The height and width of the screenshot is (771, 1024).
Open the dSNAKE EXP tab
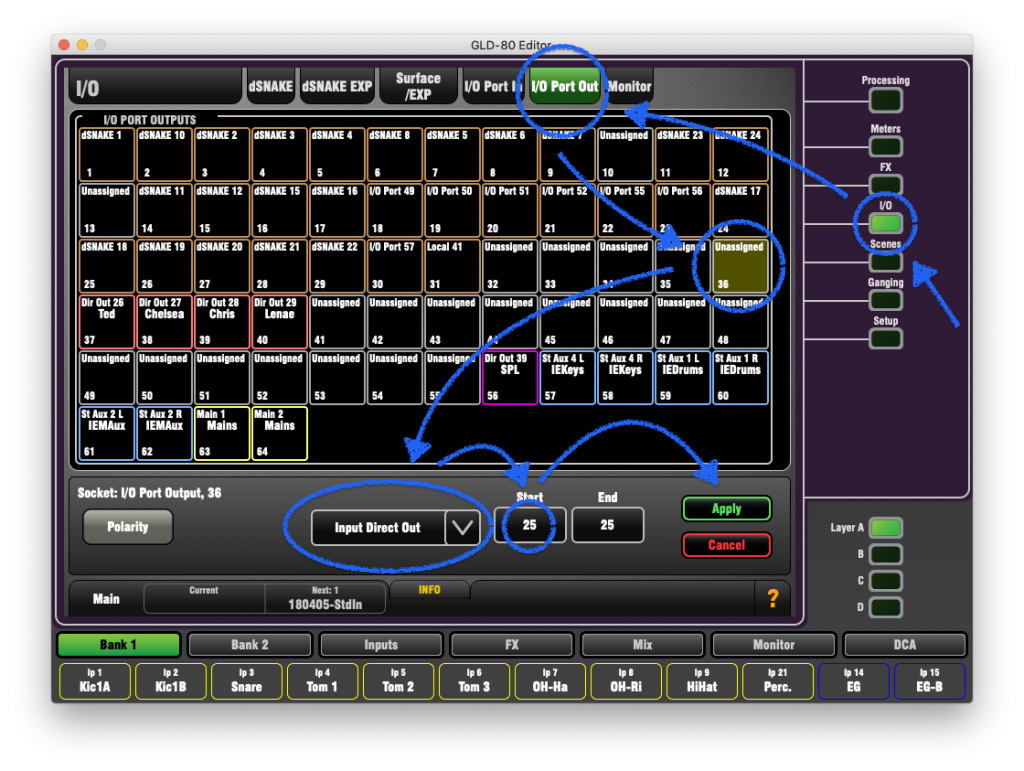point(337,86)
